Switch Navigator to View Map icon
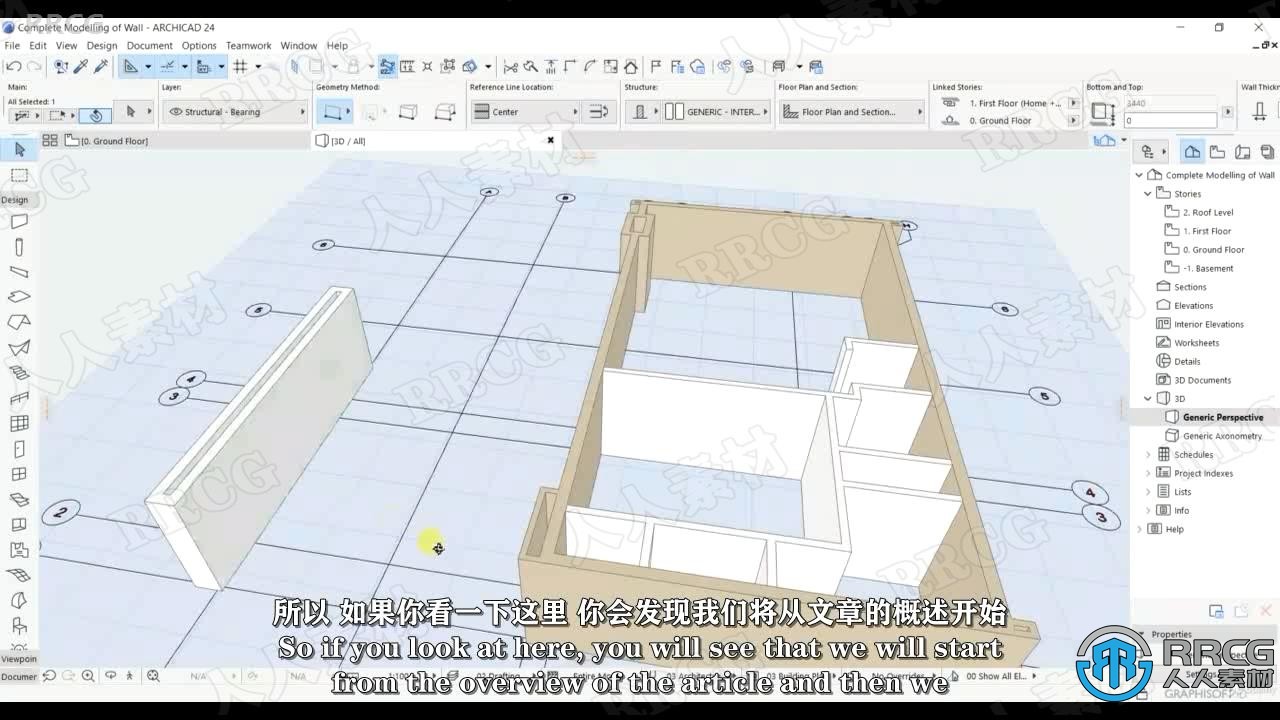The width and height of the screenshot is (1280, 720). click(1217, 152)
